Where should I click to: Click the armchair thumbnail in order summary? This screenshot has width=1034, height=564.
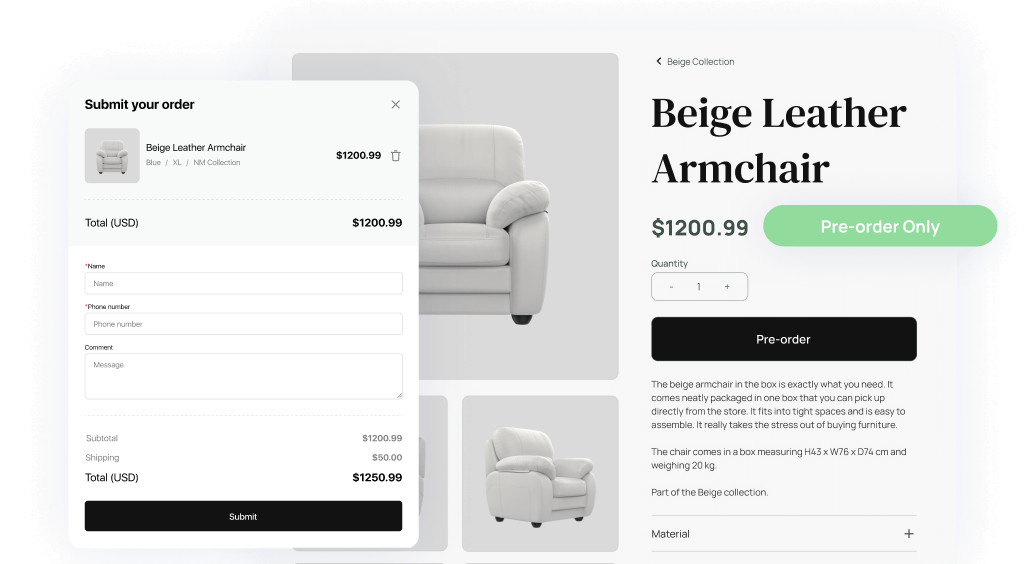click(x=112, y=156)
